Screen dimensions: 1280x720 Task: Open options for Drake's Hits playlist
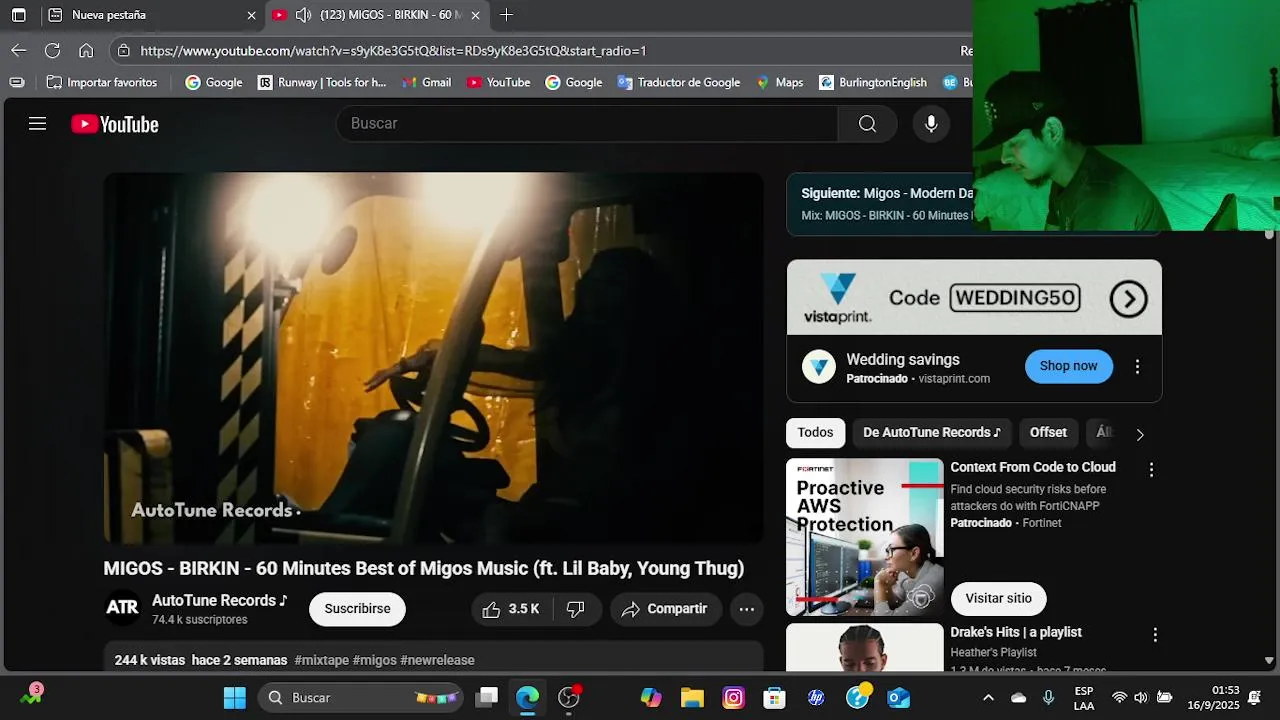coord(1155,635)
